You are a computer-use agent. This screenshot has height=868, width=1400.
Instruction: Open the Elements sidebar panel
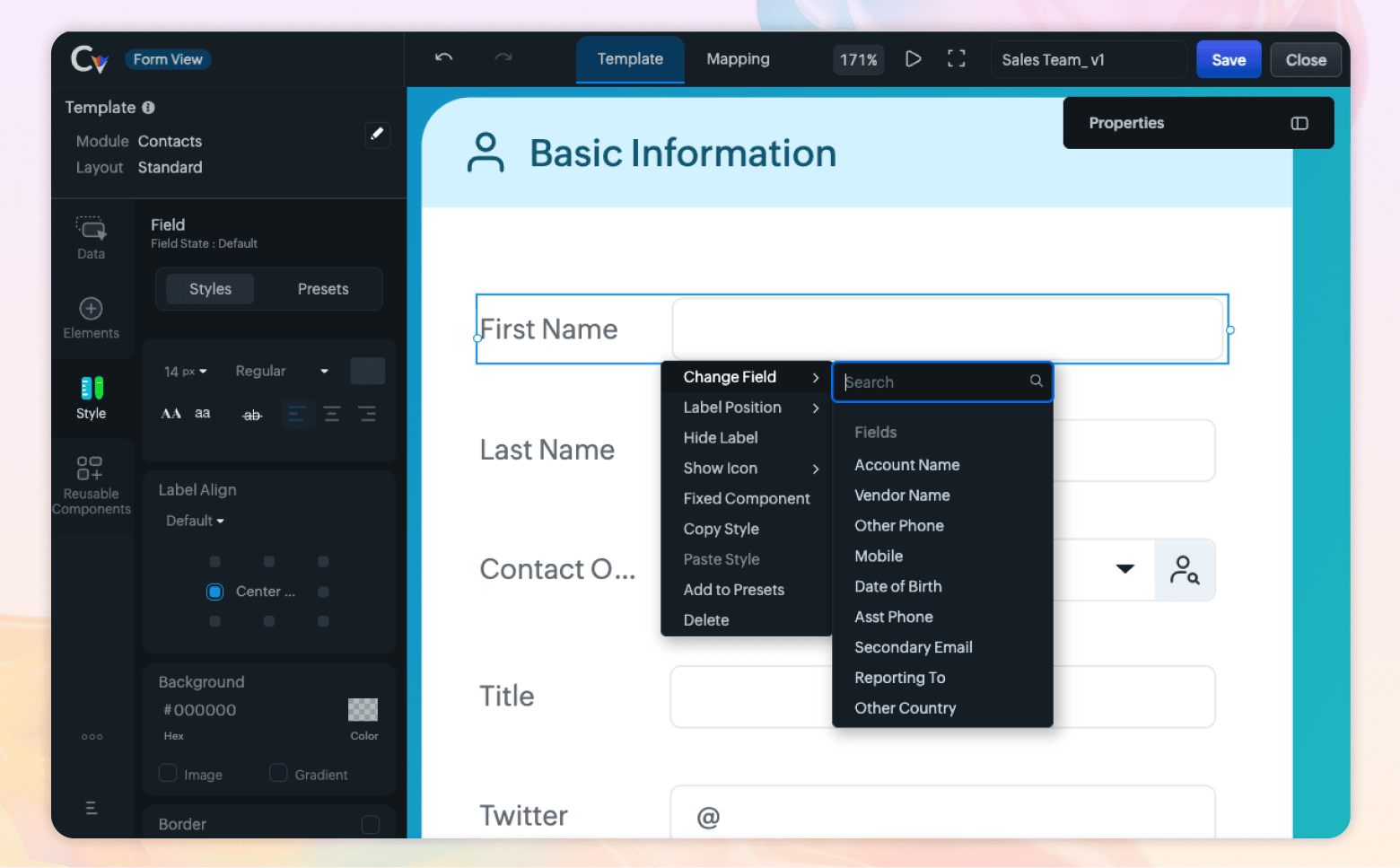click(x=91, y=318)
